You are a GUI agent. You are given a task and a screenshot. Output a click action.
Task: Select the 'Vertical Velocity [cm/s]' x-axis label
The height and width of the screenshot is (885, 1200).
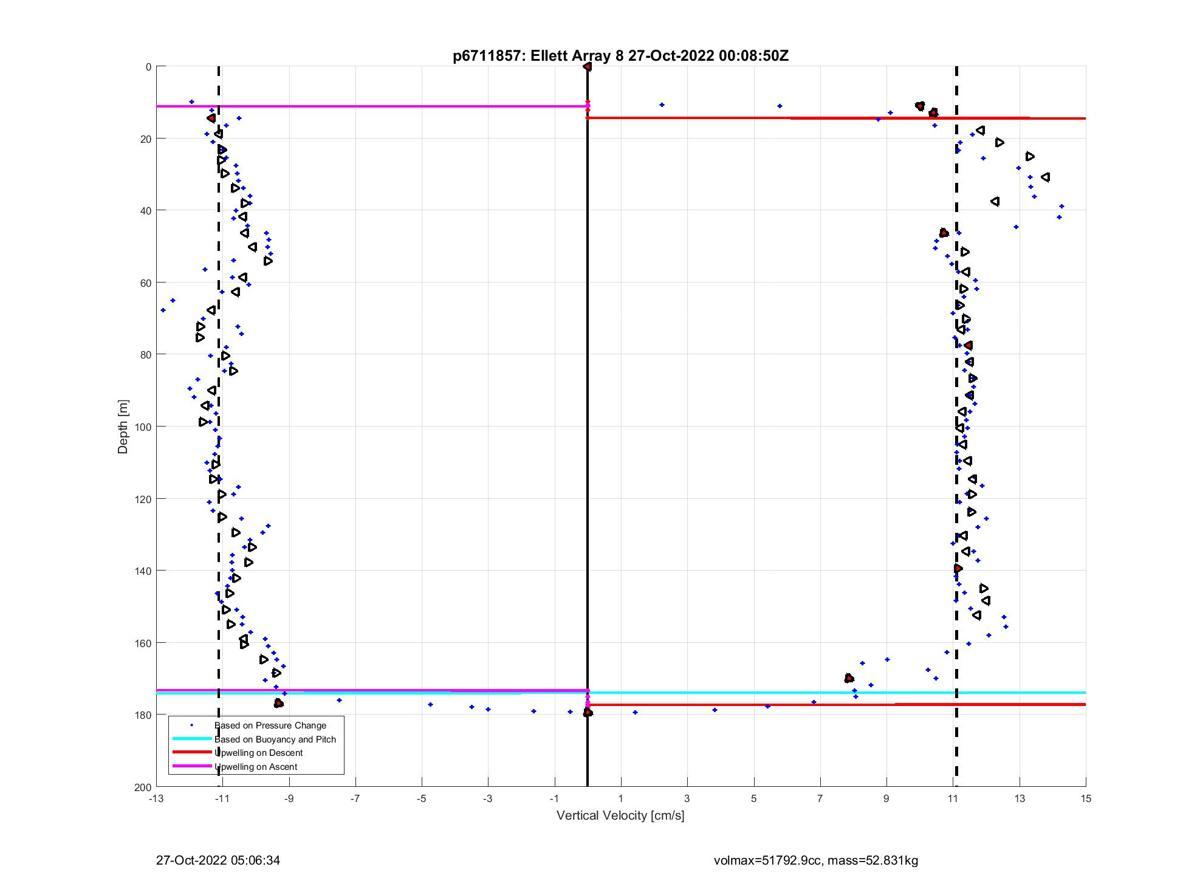click(621, 816)
